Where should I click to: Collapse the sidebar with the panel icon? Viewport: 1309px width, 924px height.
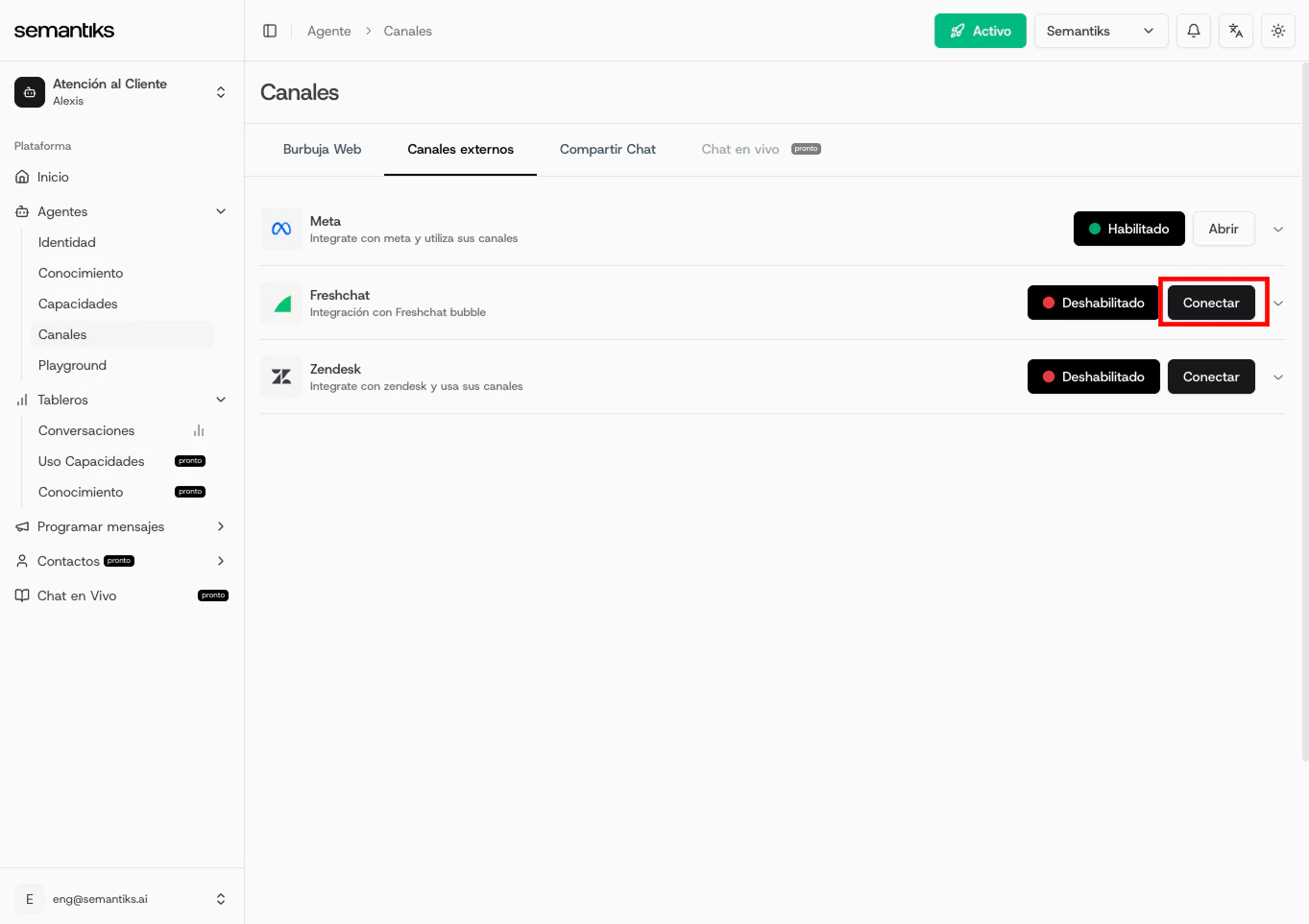[x=270, y=30]
